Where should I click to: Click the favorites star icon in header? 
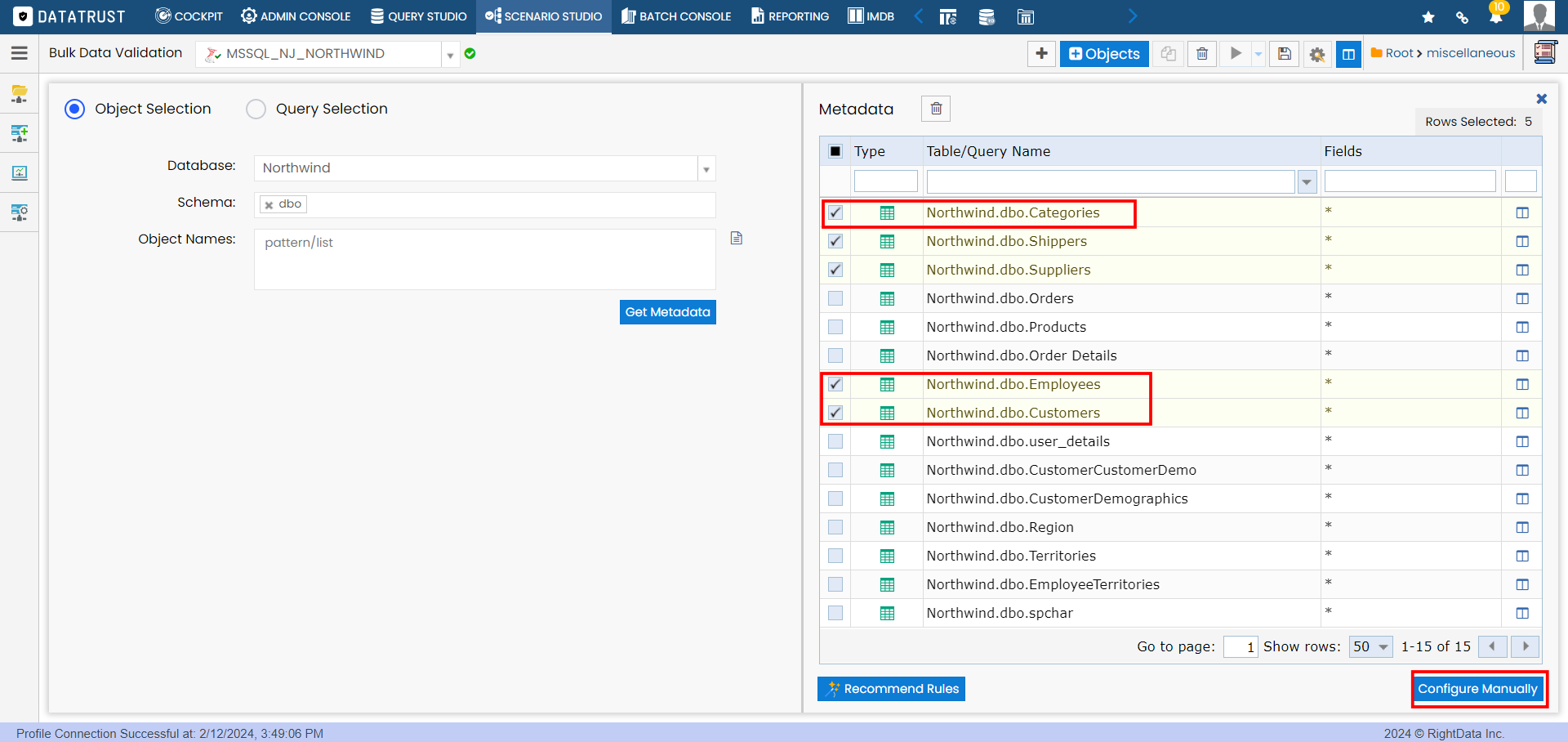1428,17
